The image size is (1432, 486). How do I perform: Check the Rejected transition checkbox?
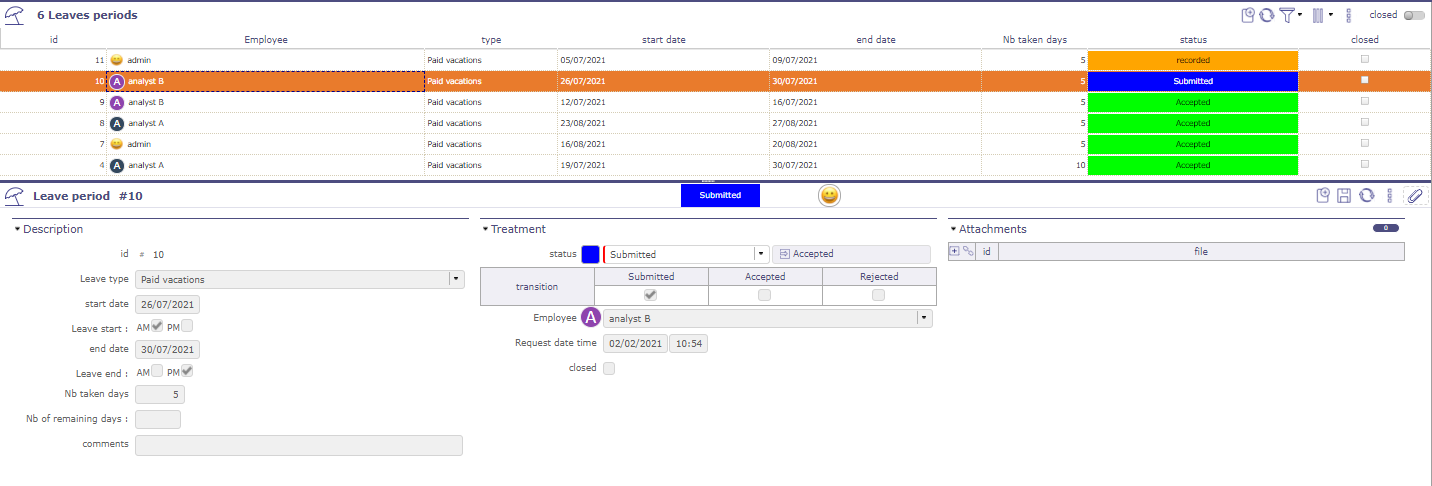[x=879, y=295]
